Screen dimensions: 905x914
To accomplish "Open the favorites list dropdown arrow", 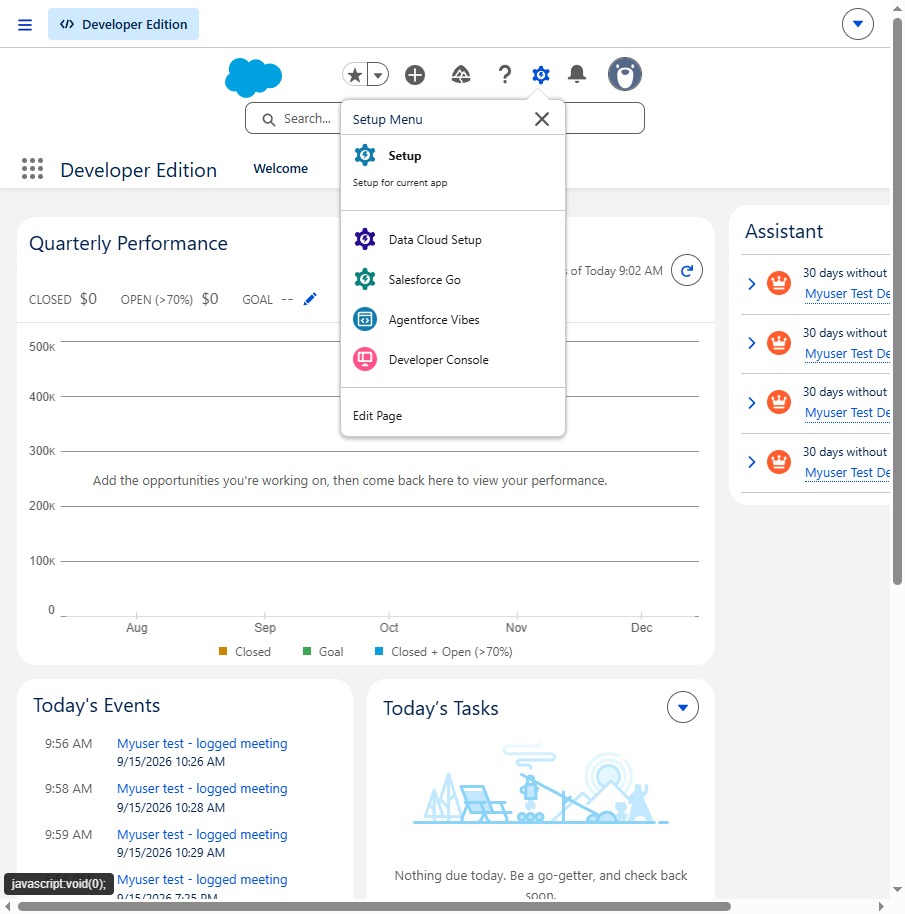I will coord(378,75).
